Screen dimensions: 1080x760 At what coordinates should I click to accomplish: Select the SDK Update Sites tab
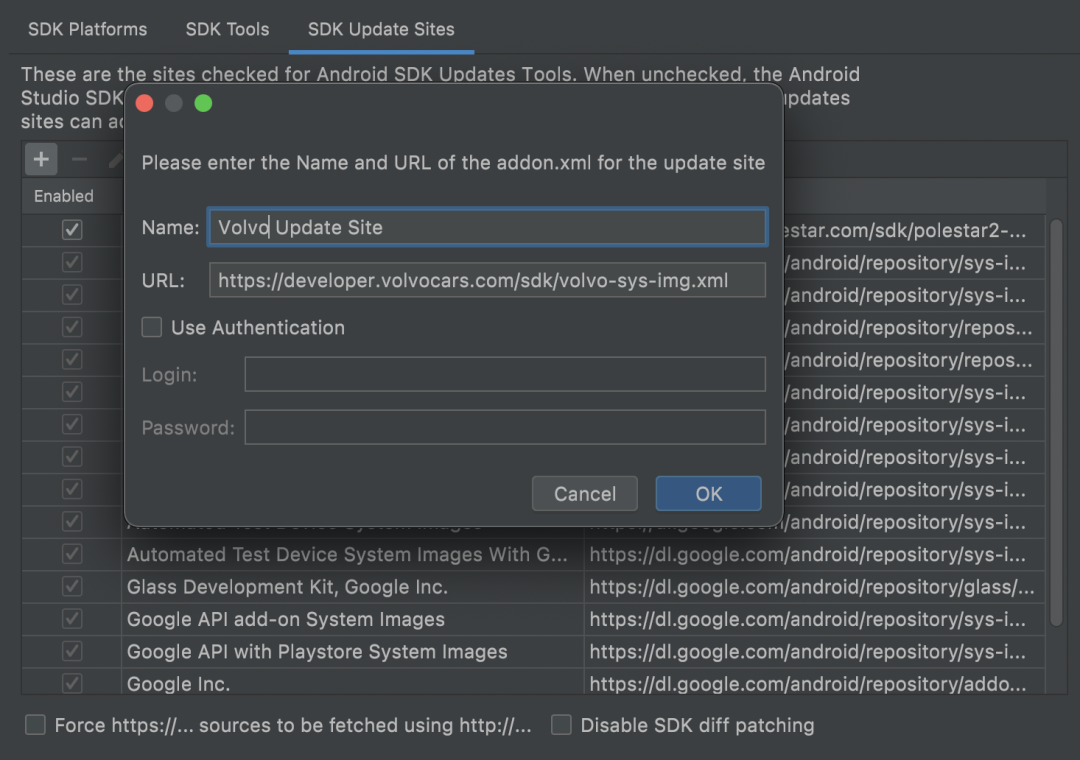point(381,29)
